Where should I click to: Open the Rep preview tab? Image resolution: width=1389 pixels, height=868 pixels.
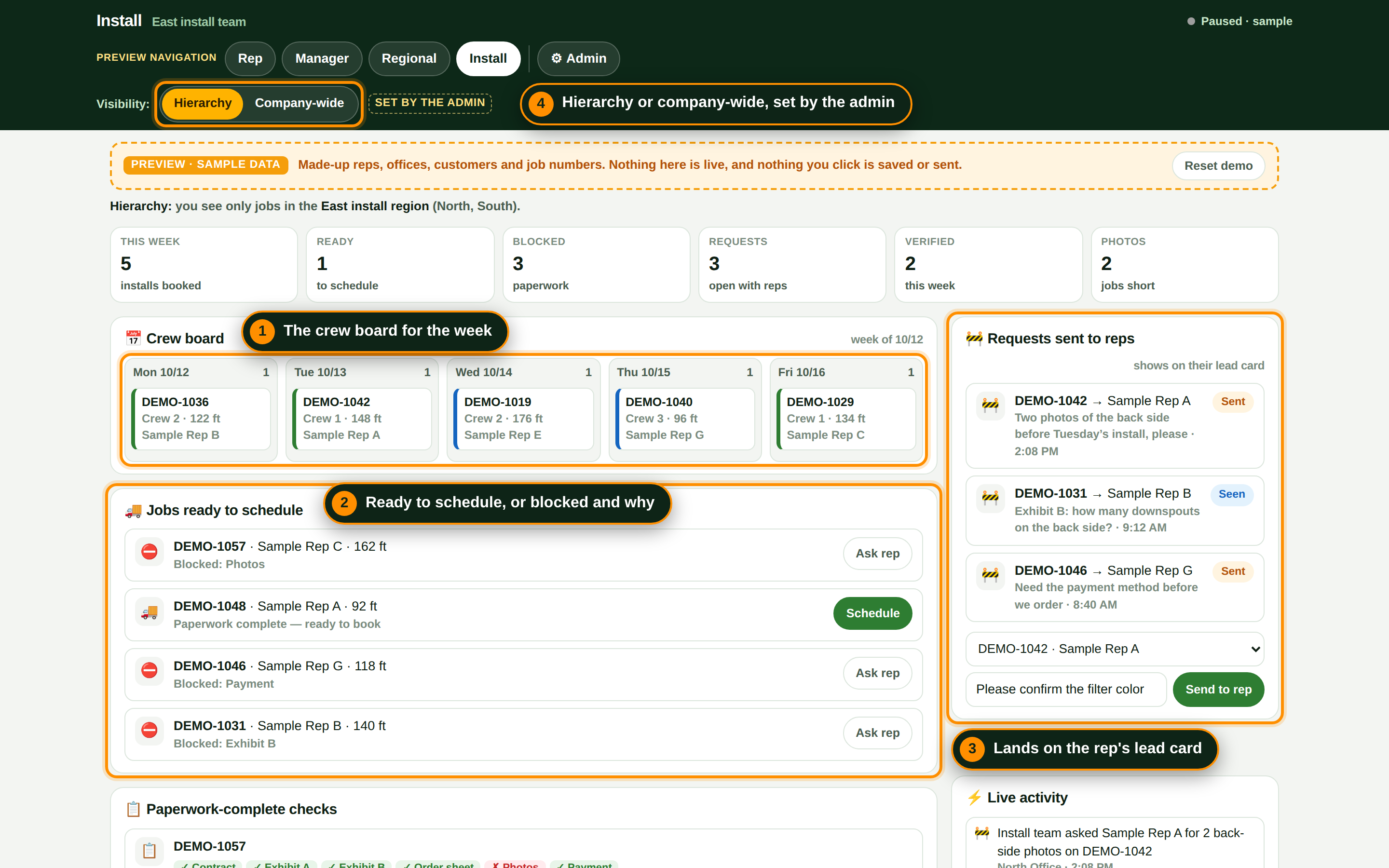pos(250,58)
